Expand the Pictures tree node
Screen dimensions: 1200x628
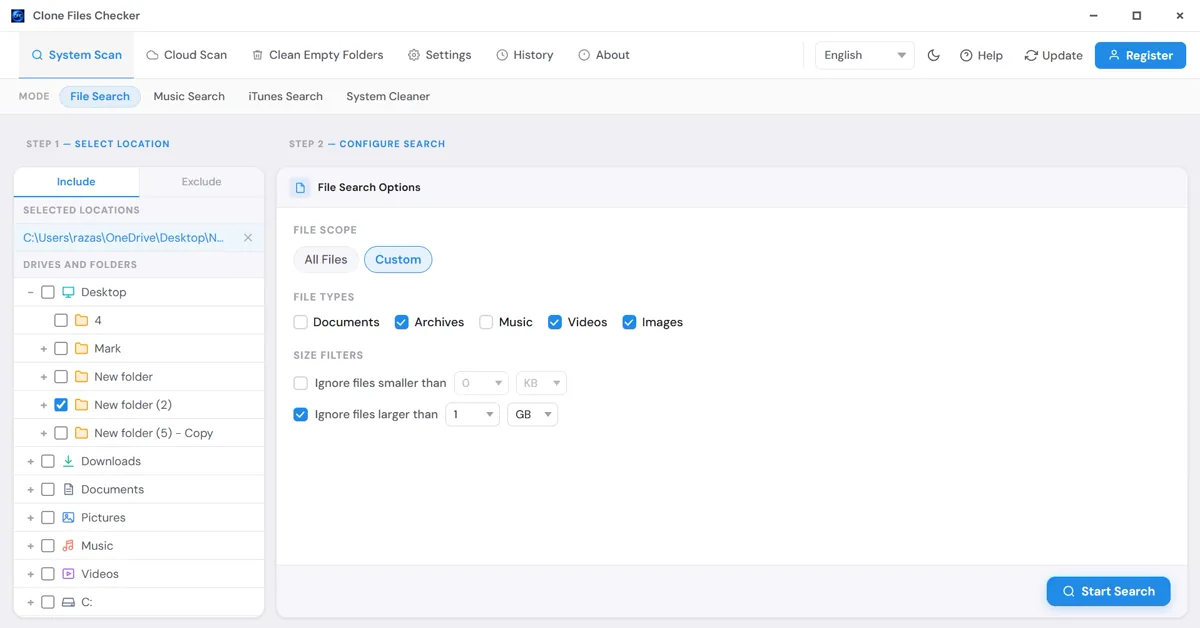pos(31,518)
